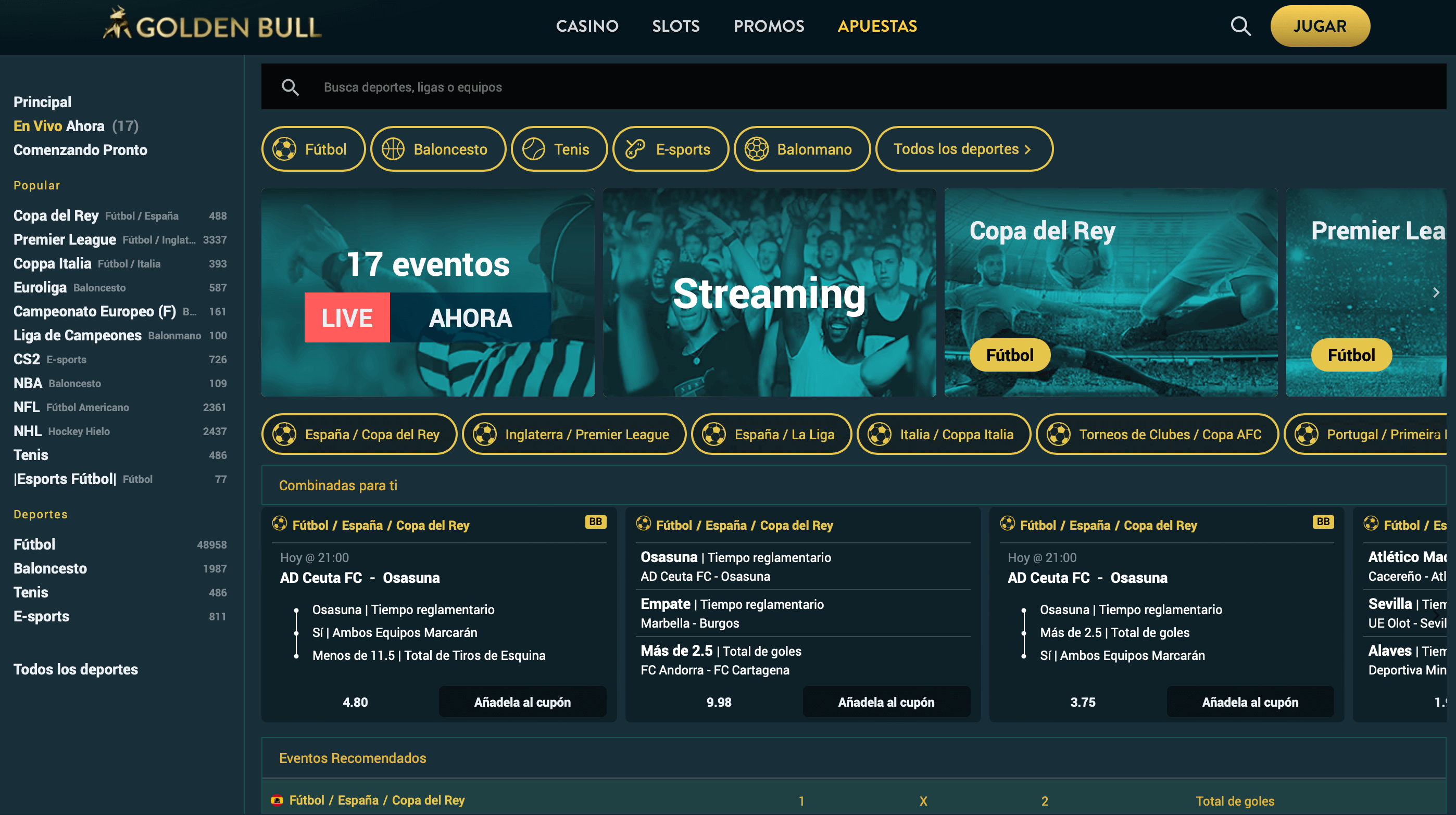
Task: Select the Balonmano sport chip
Action: (x=801, y=149)
